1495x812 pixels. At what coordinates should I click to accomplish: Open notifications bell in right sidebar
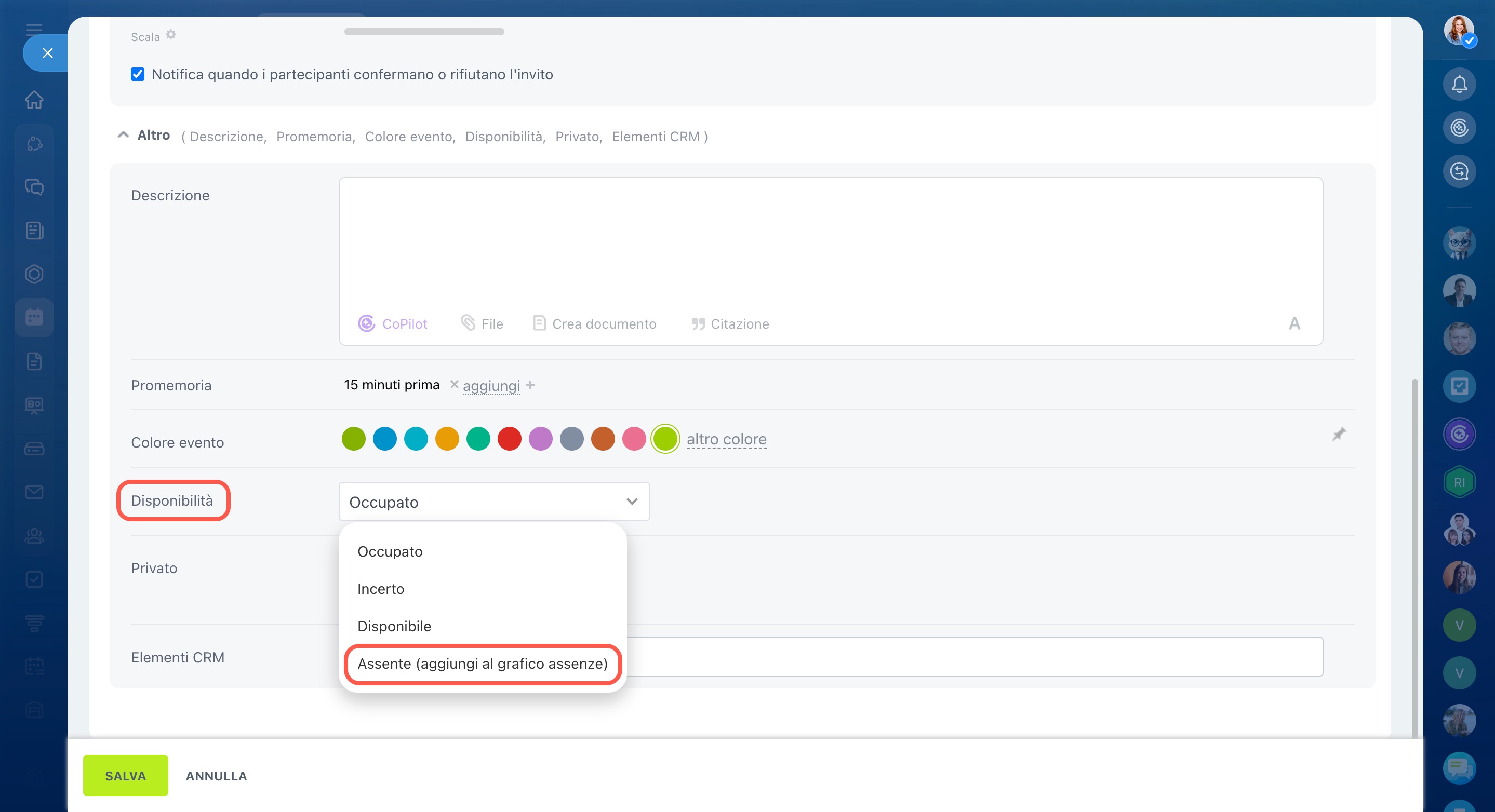pyautogui.click(x=1459, y=84)
